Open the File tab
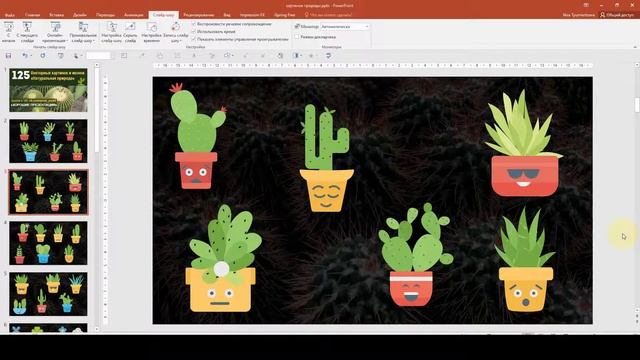640x360 pixels. click(x=10, y=15)
